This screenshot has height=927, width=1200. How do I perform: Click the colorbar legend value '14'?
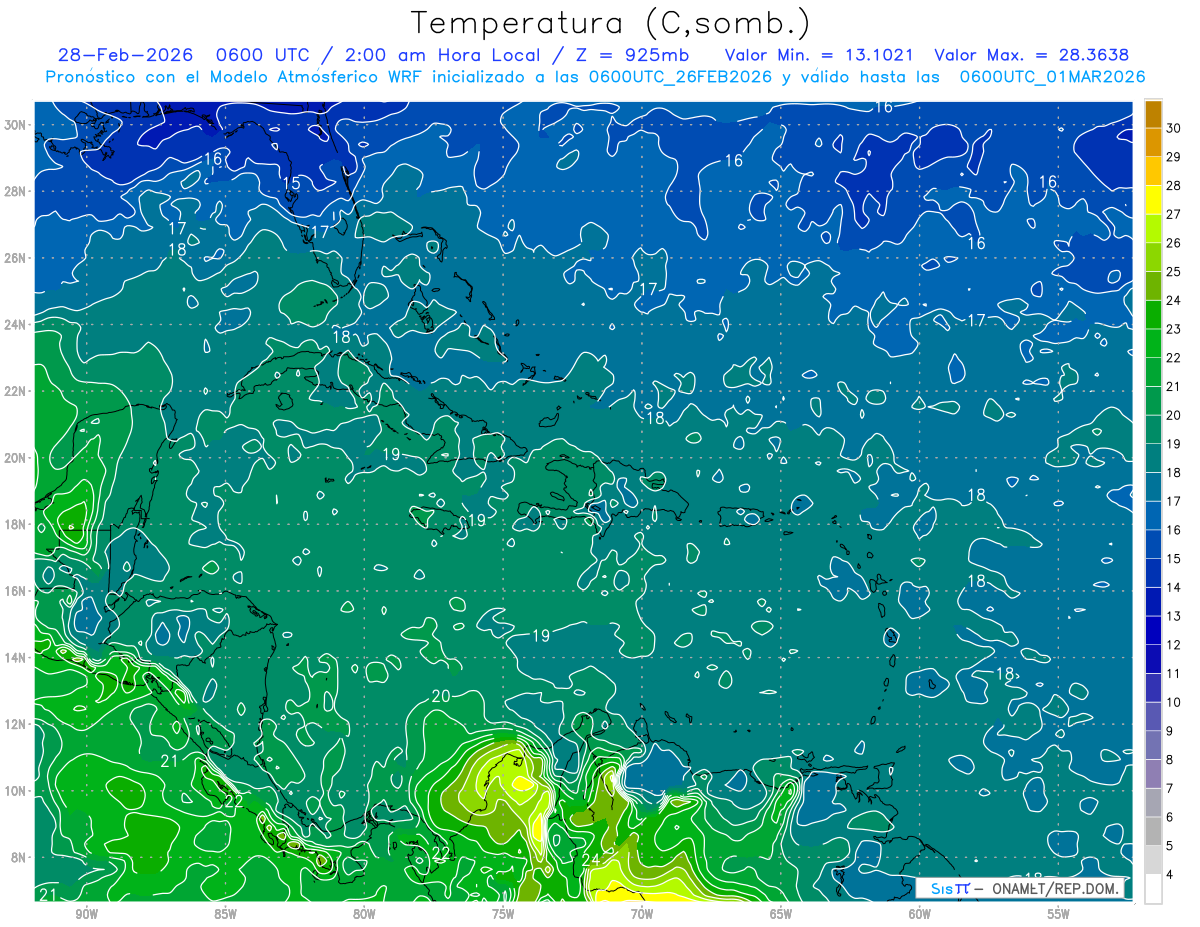[x=1173, y=588]
